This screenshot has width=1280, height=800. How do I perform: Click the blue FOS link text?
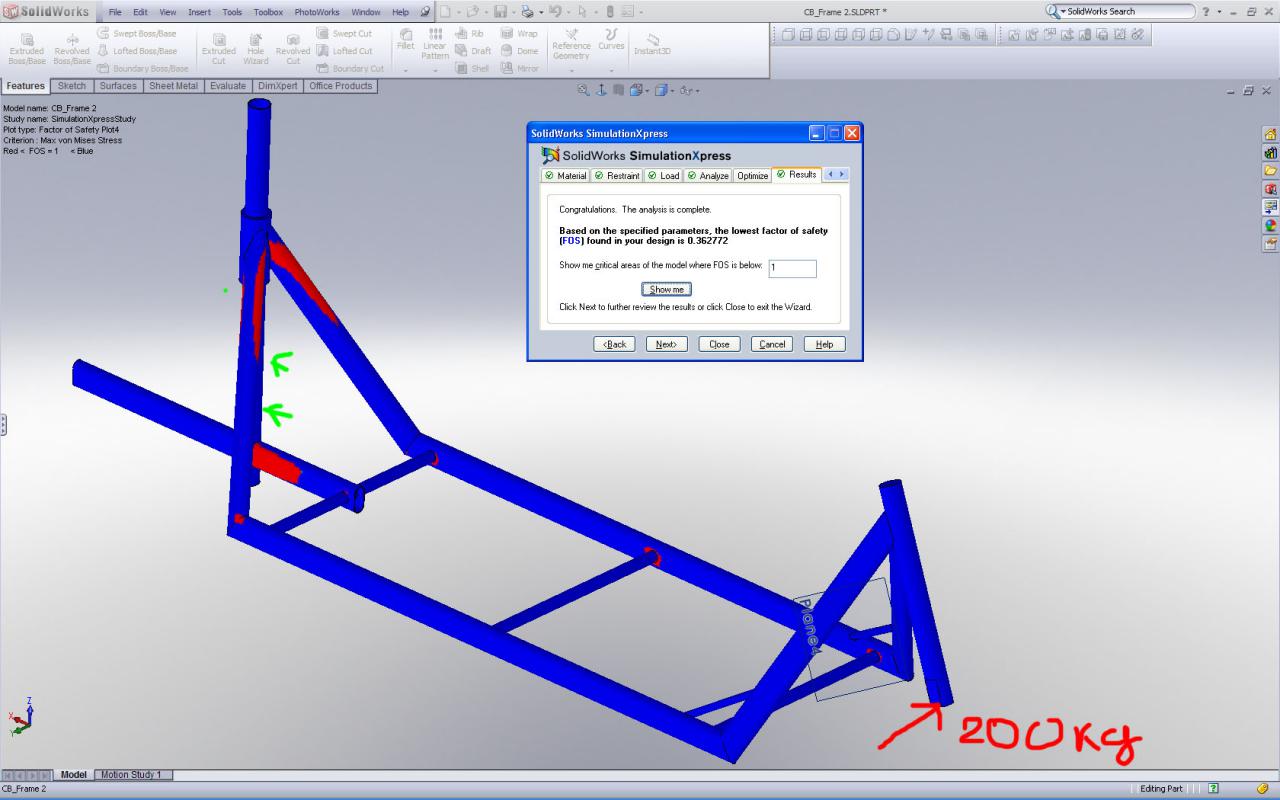pyautogui.click(x=571, y=241)
